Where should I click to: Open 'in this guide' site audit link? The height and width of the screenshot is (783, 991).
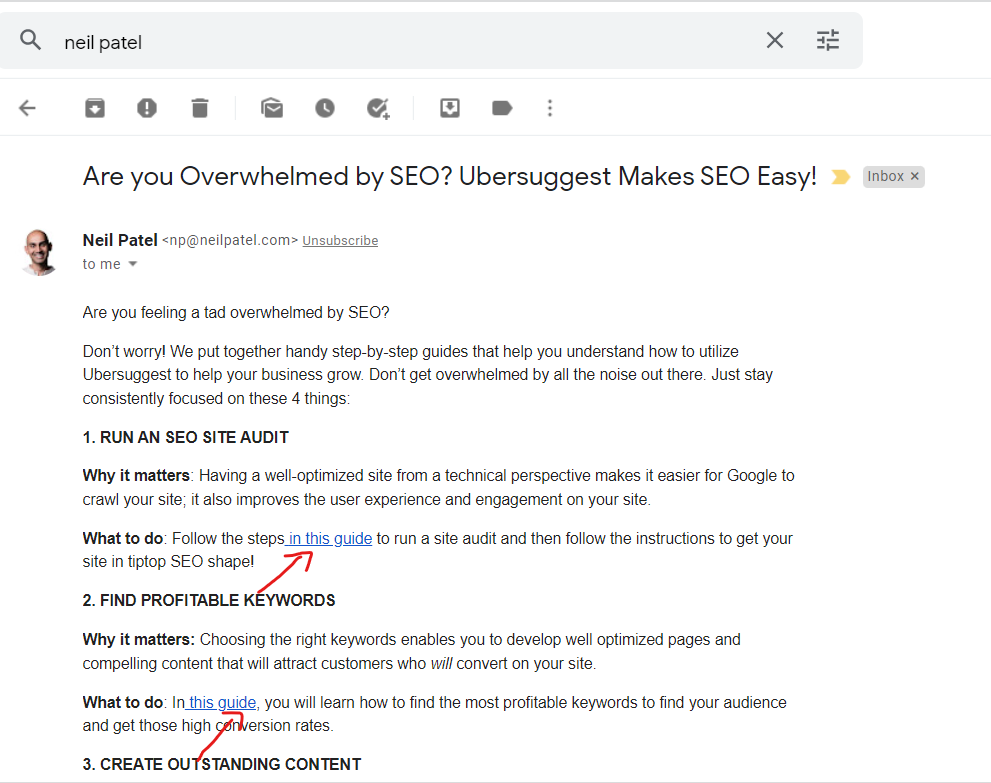[329, 538]
